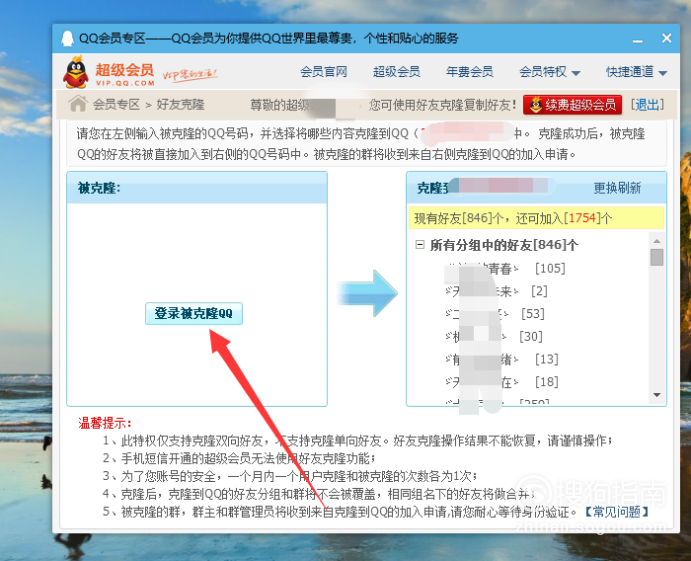Image resolution: width=691 pixels, height=561 pixels.
Task: Click the 更换刷新 link in the clone panel
Action: 617,188
